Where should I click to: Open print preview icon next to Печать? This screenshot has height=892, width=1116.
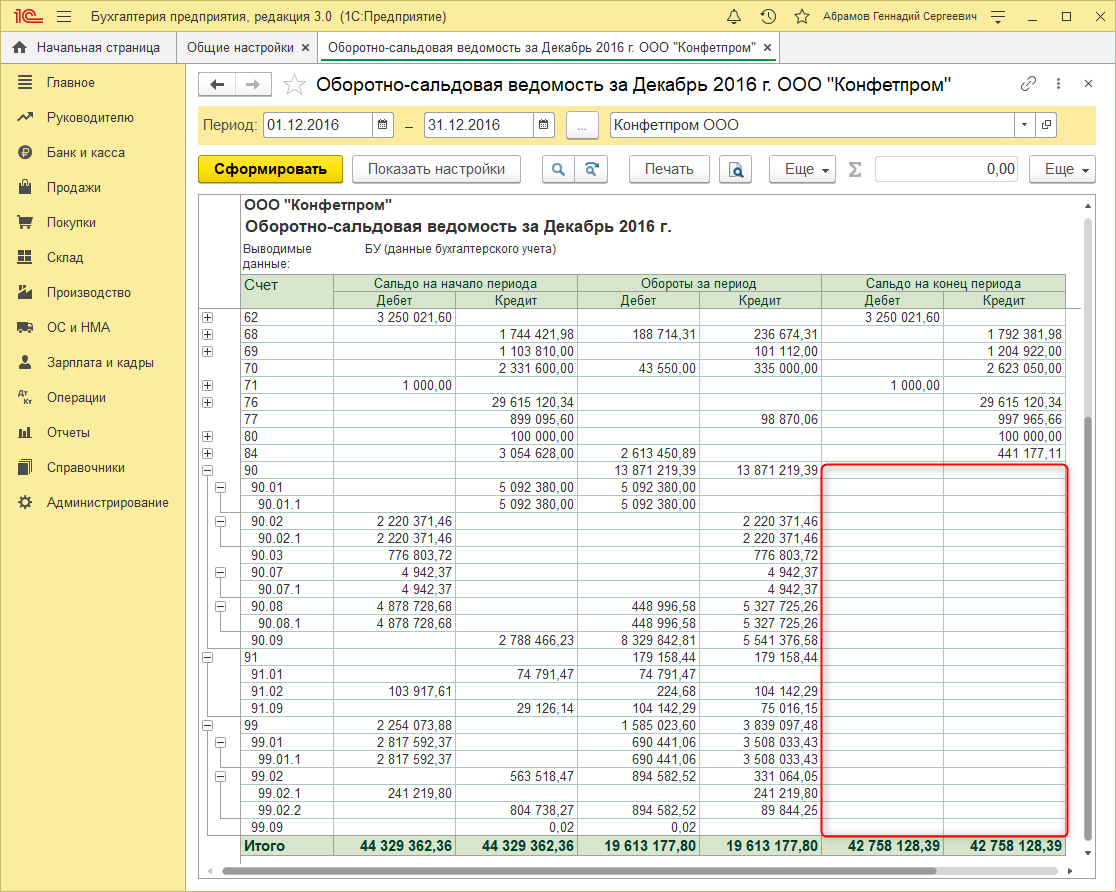tap(736, 170)
